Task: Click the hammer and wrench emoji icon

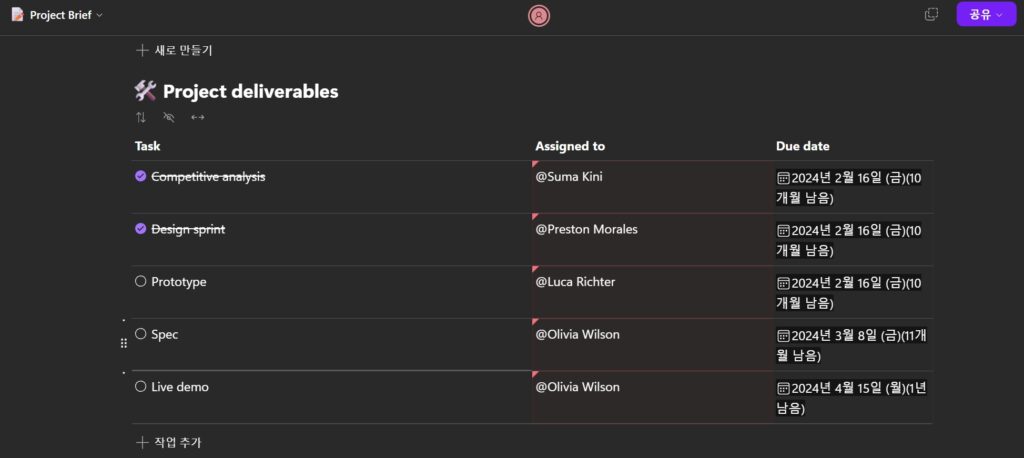Action: click(145, 91)
